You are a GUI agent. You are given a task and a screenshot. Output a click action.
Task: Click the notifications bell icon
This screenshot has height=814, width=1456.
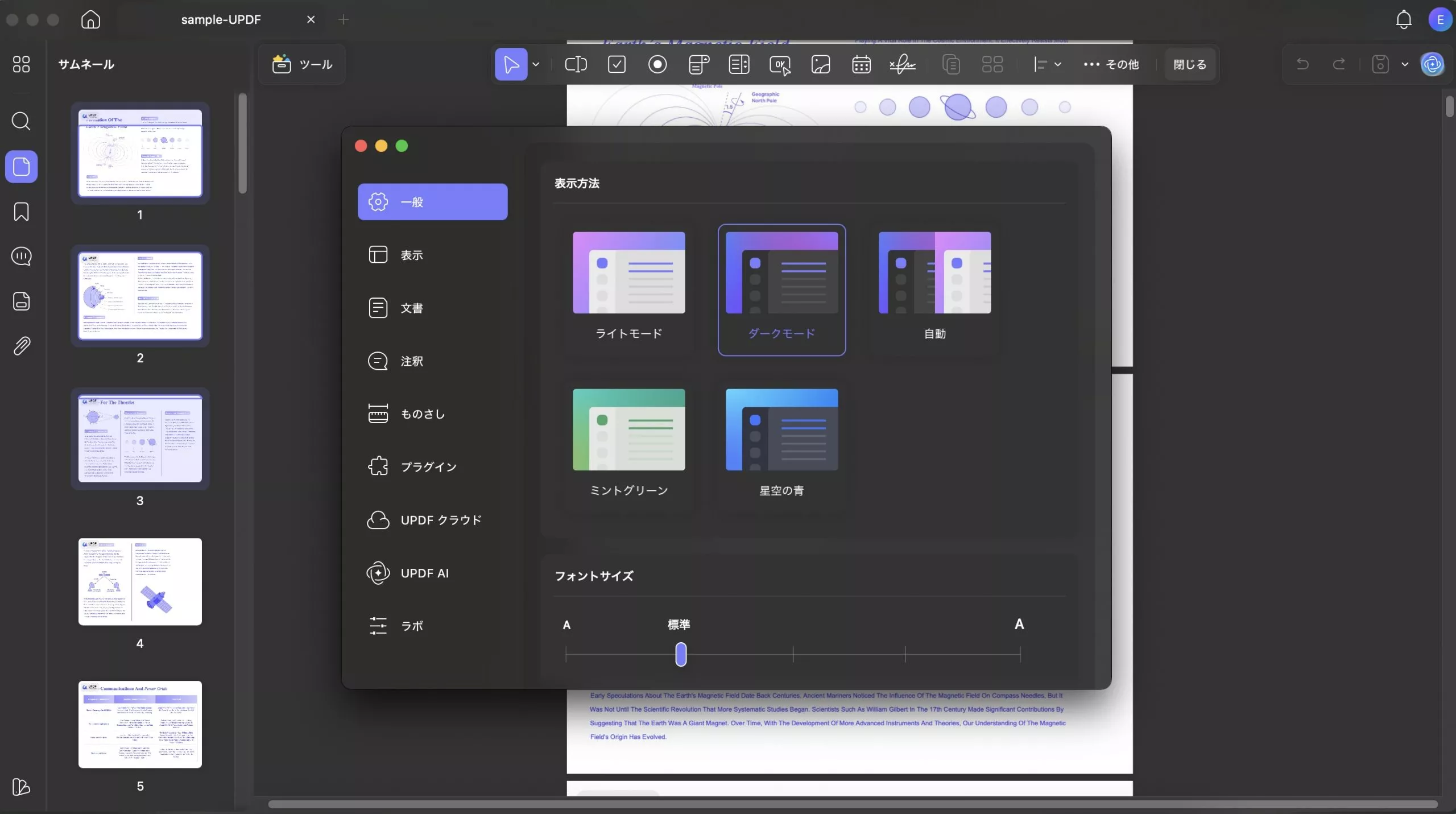point(1404,20)
